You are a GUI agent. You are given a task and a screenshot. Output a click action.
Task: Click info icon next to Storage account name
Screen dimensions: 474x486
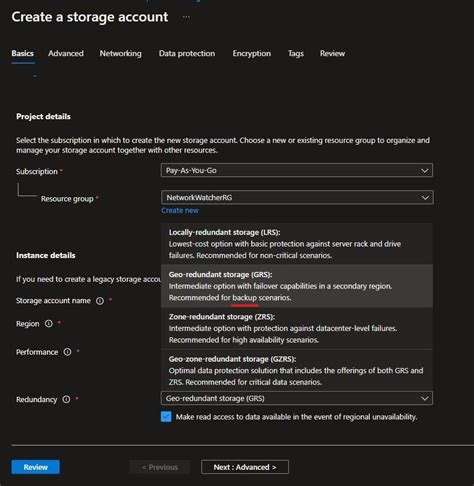[x=100, y=301]
